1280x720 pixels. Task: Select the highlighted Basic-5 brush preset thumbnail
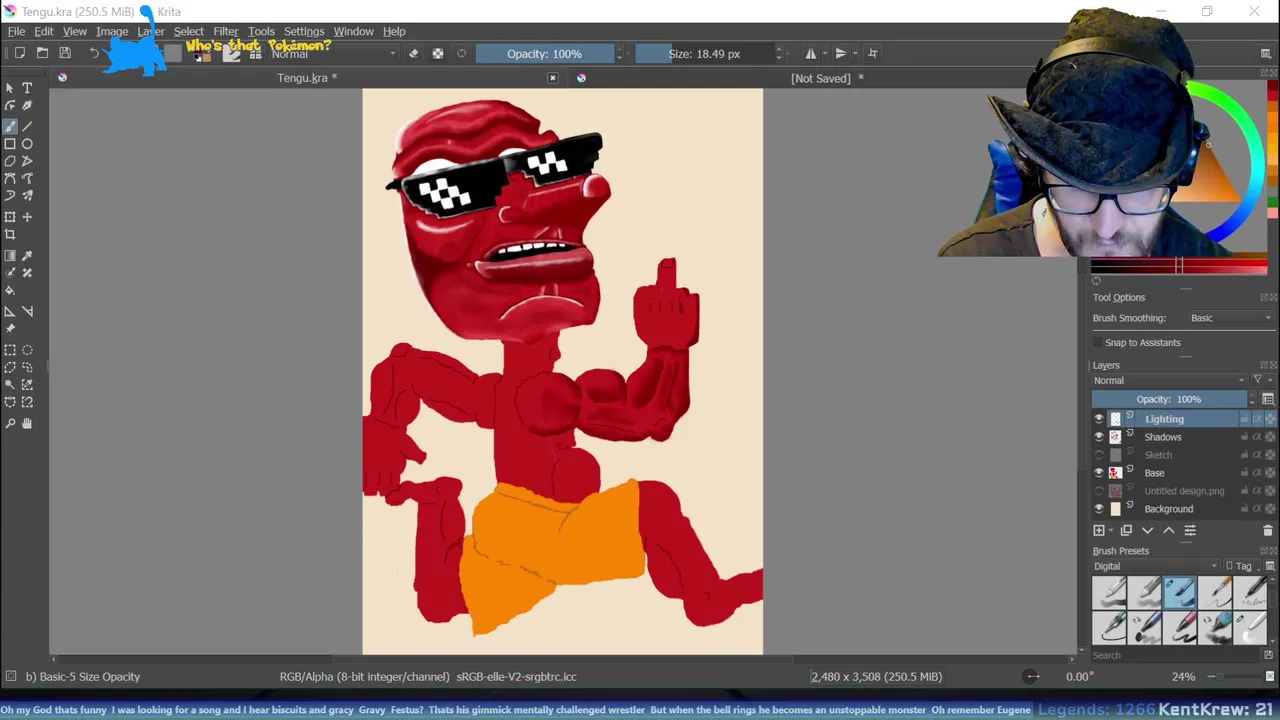(x=1180, y=593)
